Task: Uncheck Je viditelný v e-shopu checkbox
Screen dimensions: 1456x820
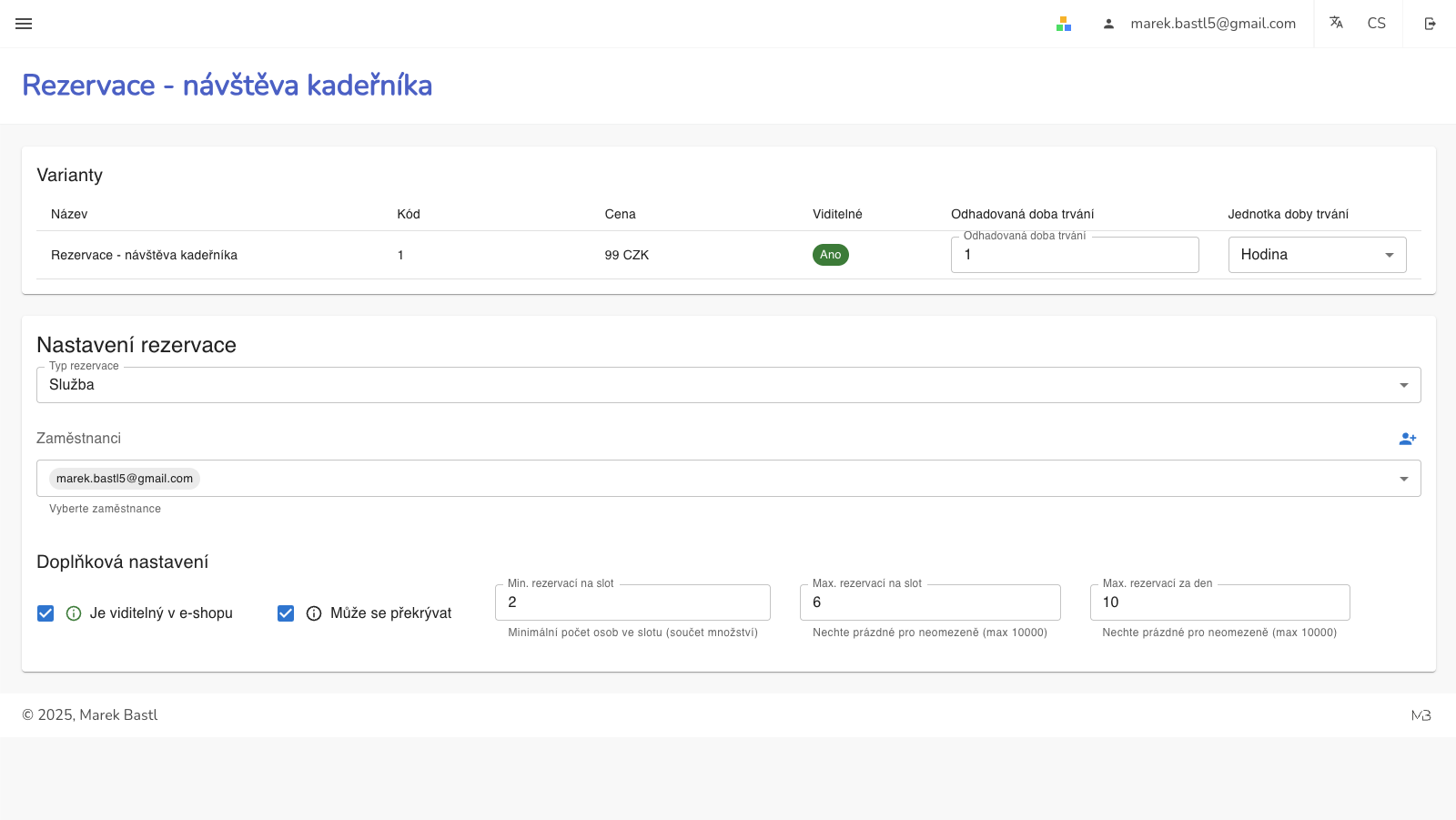Action: [x=45, y=613]
